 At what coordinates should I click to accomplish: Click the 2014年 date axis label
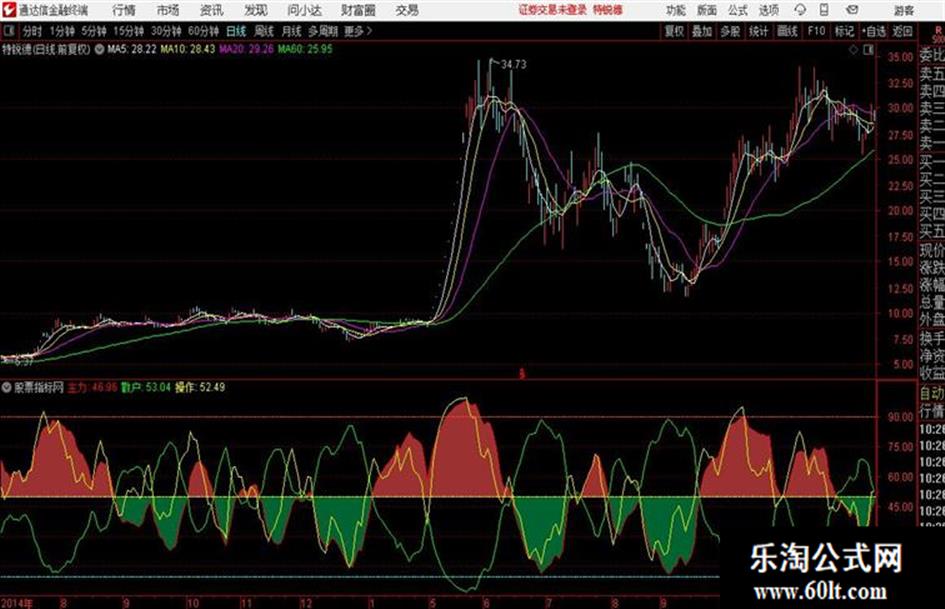coord(17,603)
